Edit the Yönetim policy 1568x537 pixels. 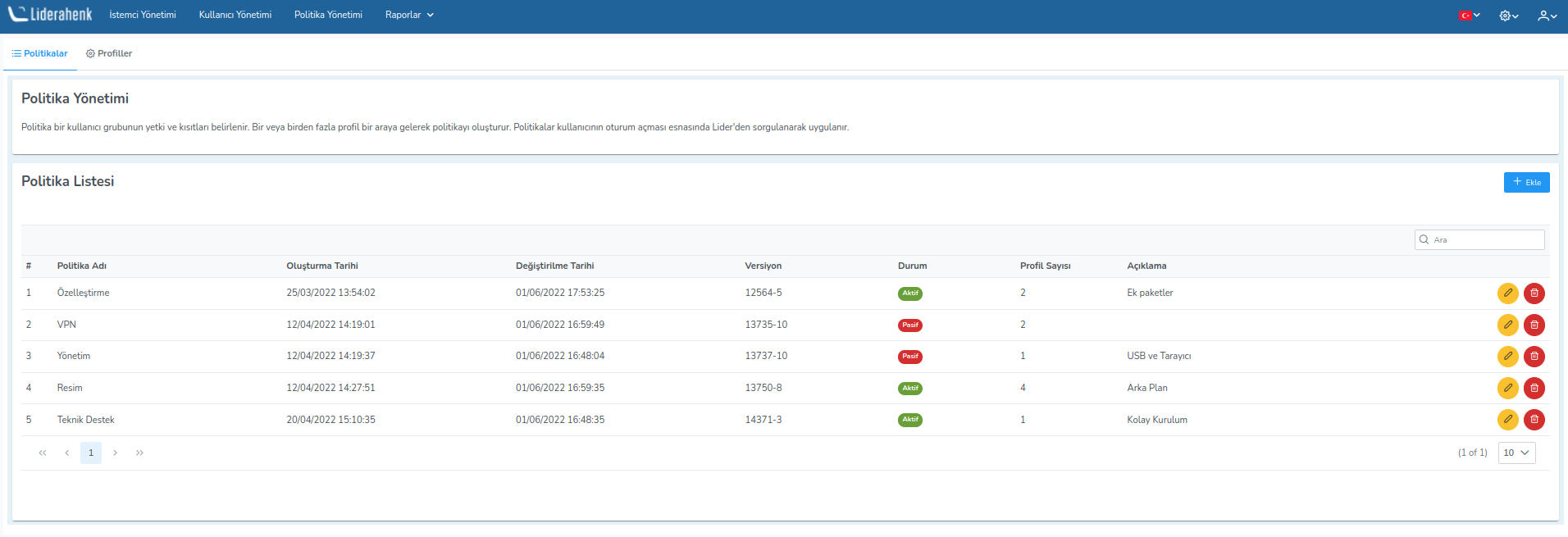click(1507, 357)
